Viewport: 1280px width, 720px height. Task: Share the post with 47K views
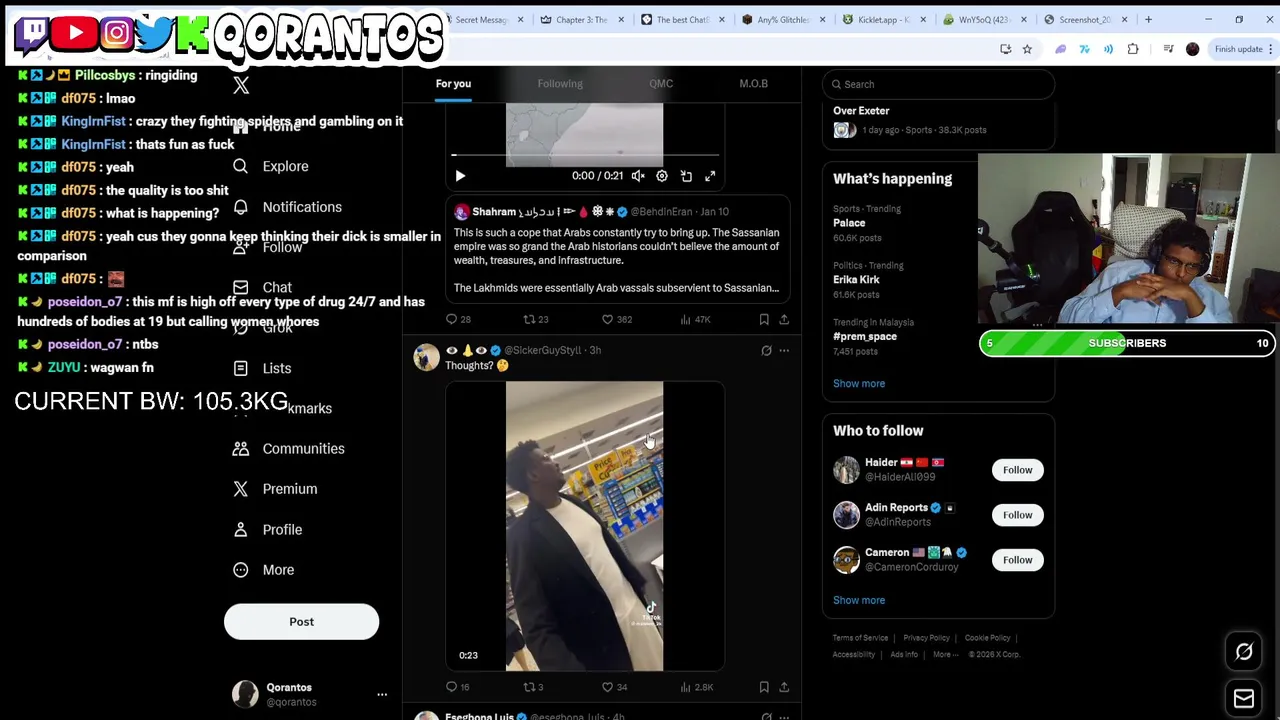pos(784,319)
